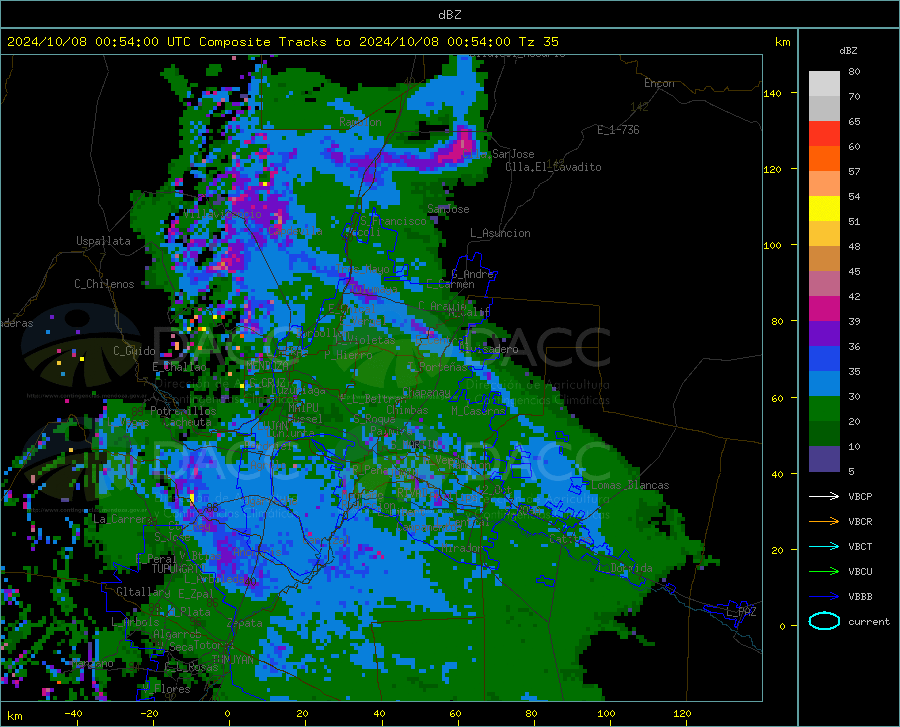This screenshot has height=727, width=900.
Task: Click the blue VBBB arrow icon
Action: point(824,597)
